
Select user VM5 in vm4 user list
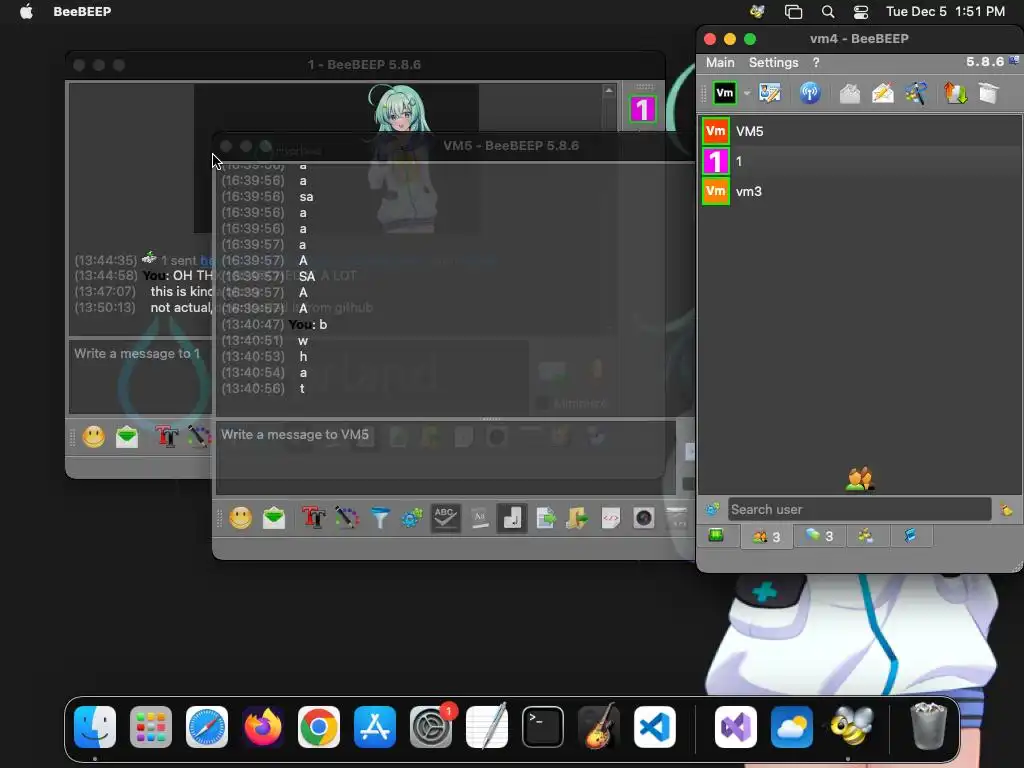tap(861, 131)
